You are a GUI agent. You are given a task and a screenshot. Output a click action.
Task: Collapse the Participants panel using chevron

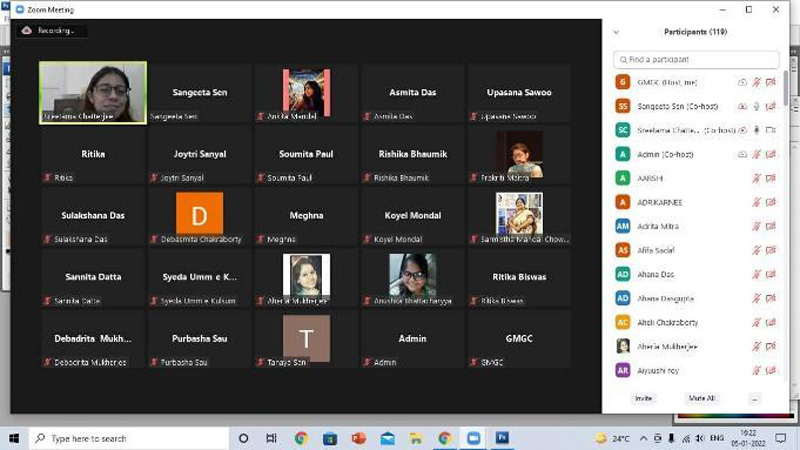click(x=616, y=32)
